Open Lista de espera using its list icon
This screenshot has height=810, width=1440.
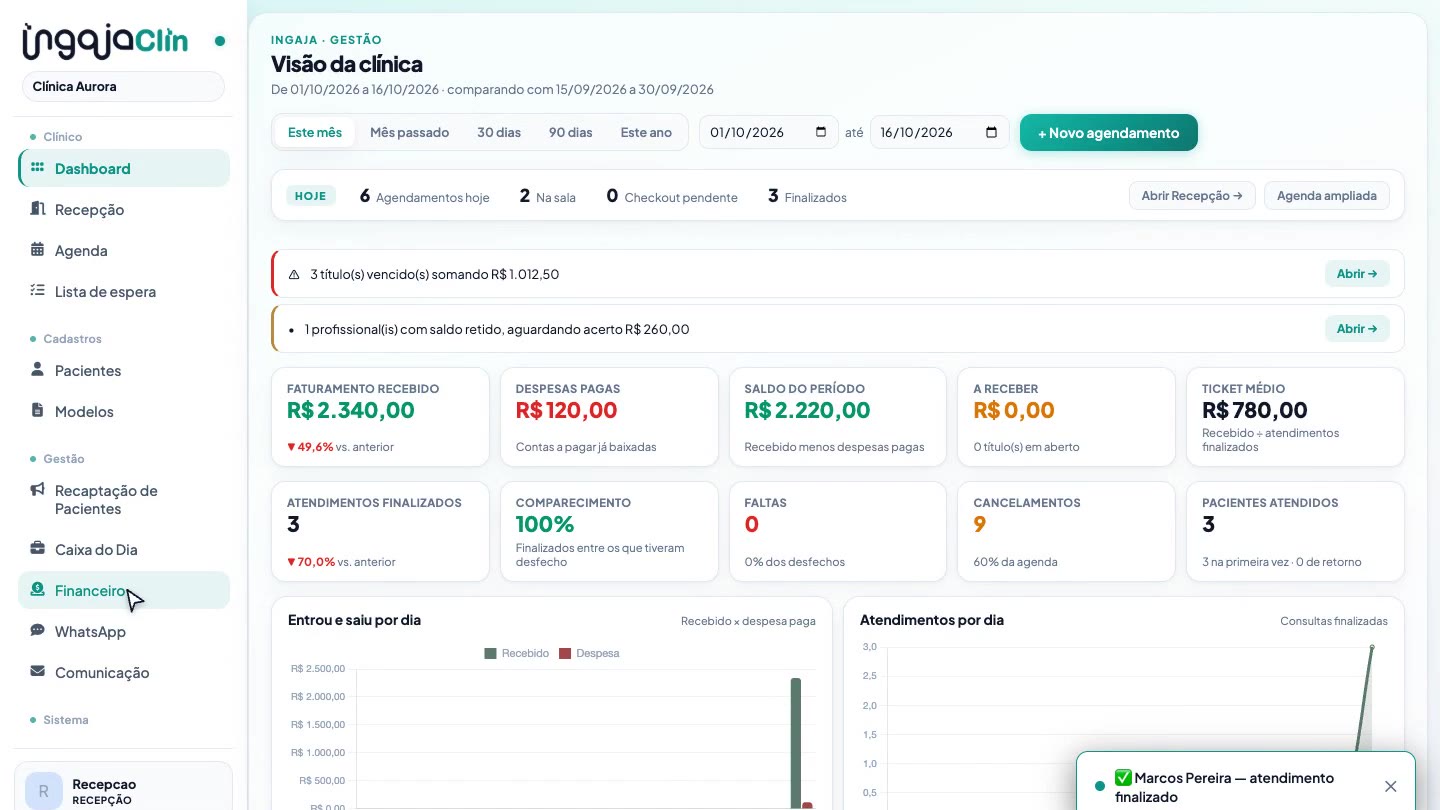(38, 291)
